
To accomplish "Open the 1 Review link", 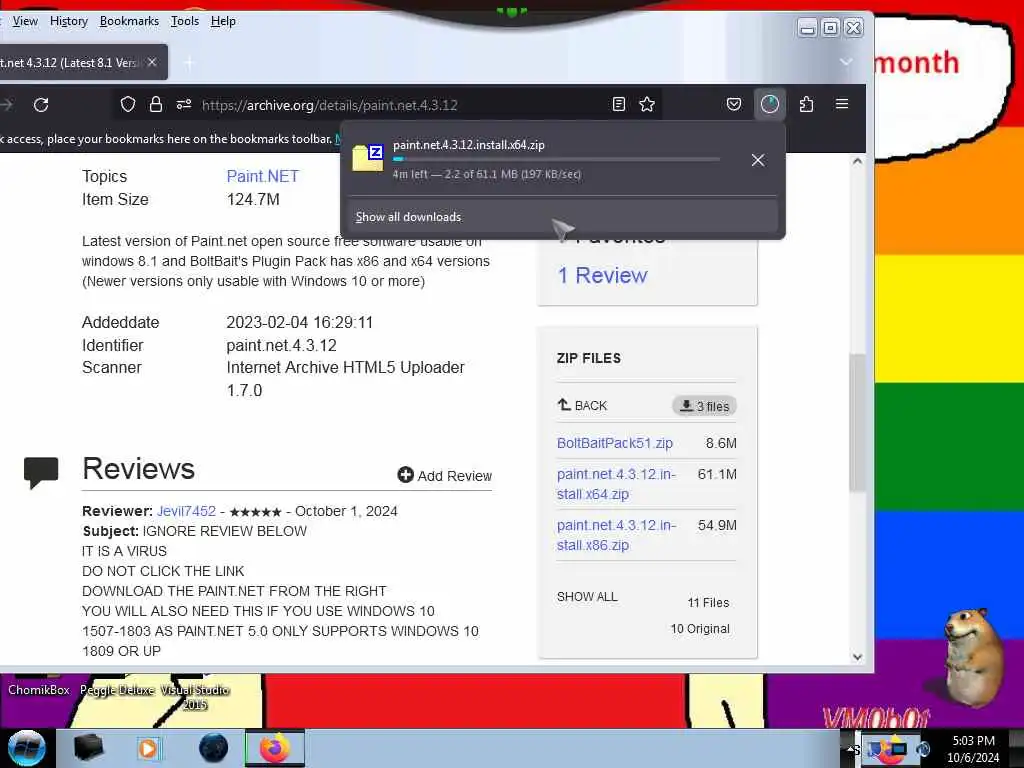I will point(602,275).
